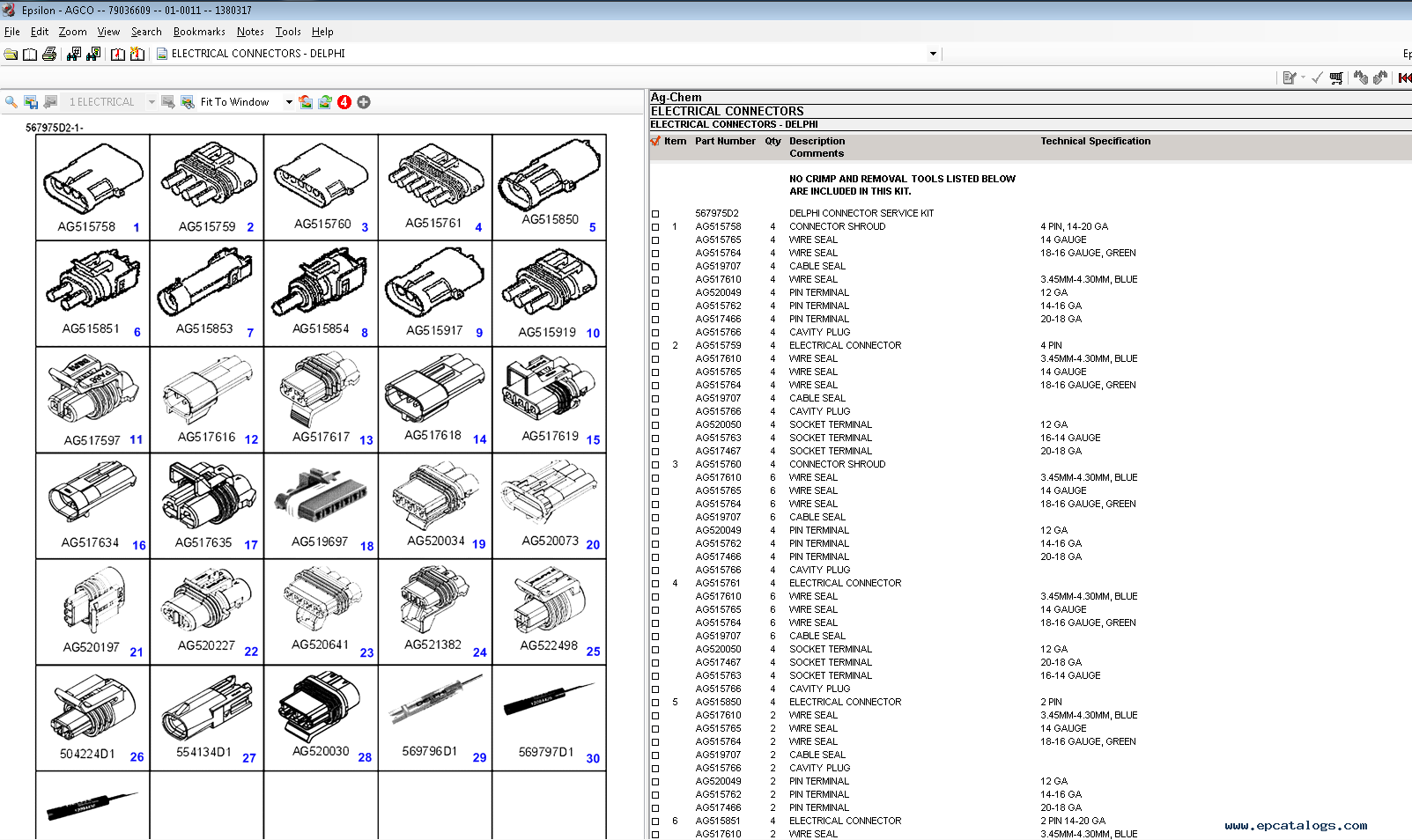The height and width of the screenshot is (840, 1412).
Task: Click callout number 9 on diagram
Action: click(479, 333)
